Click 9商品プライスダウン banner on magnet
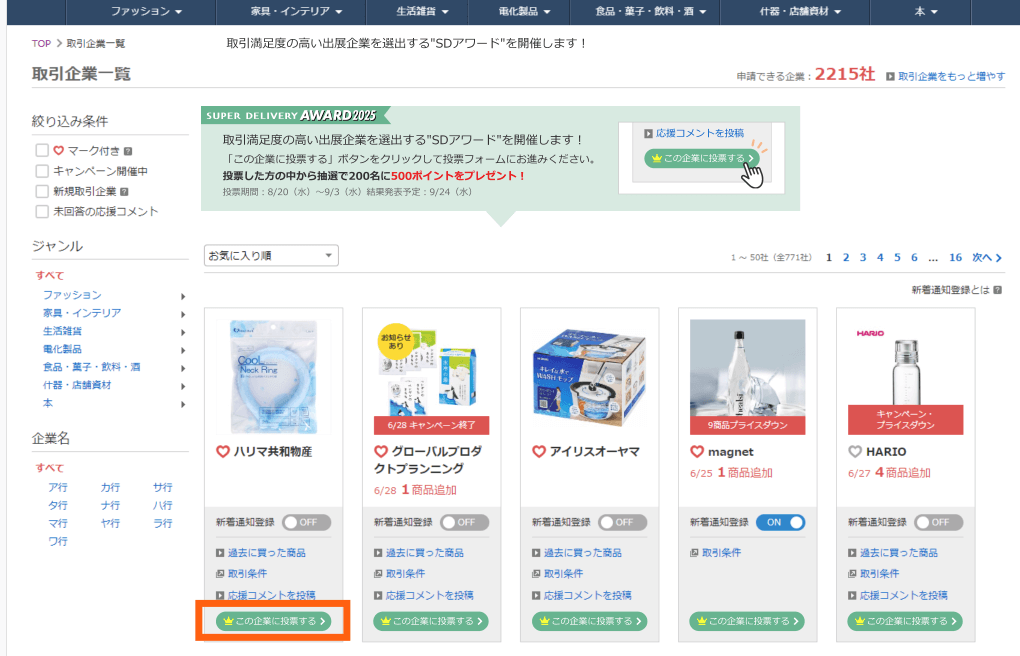Screen dimensions: 1020x656 [747, 426]
